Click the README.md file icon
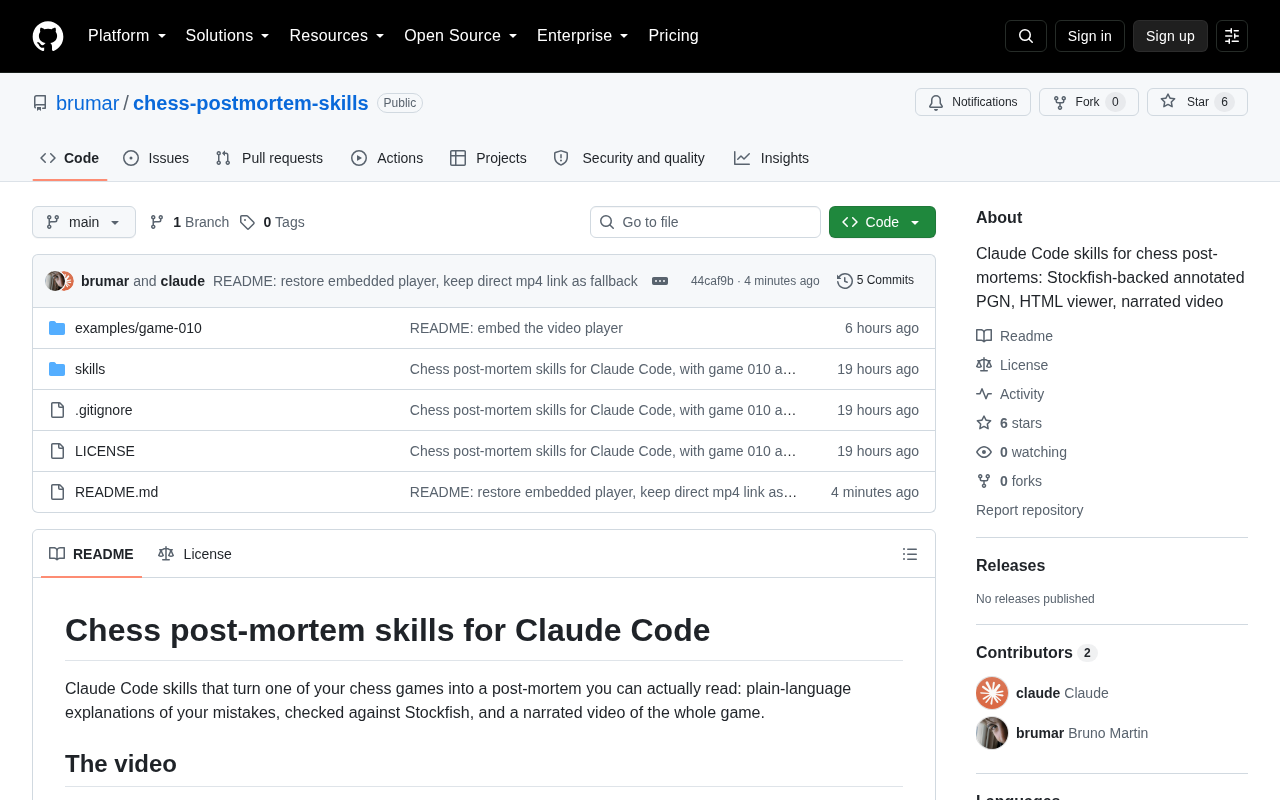 point(57,492)
